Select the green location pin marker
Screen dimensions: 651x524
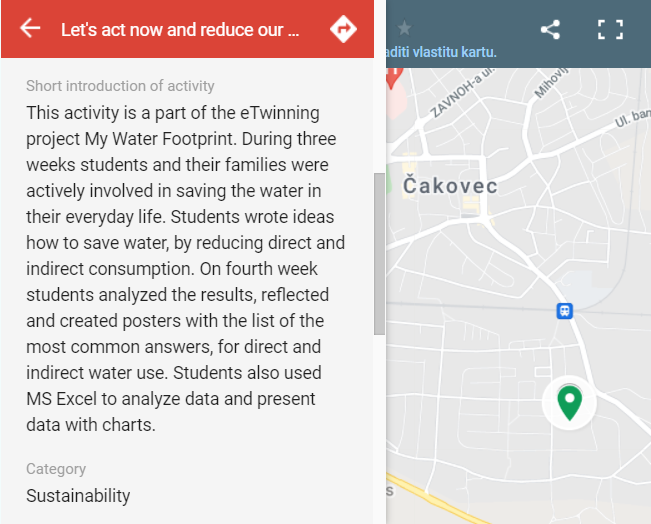(x=570, y=402)
